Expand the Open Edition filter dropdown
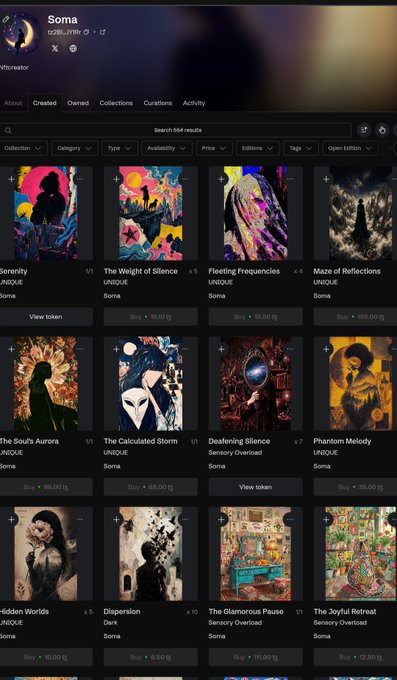The width and height of the screenshot is (397, 680). [x=350, y=148]
